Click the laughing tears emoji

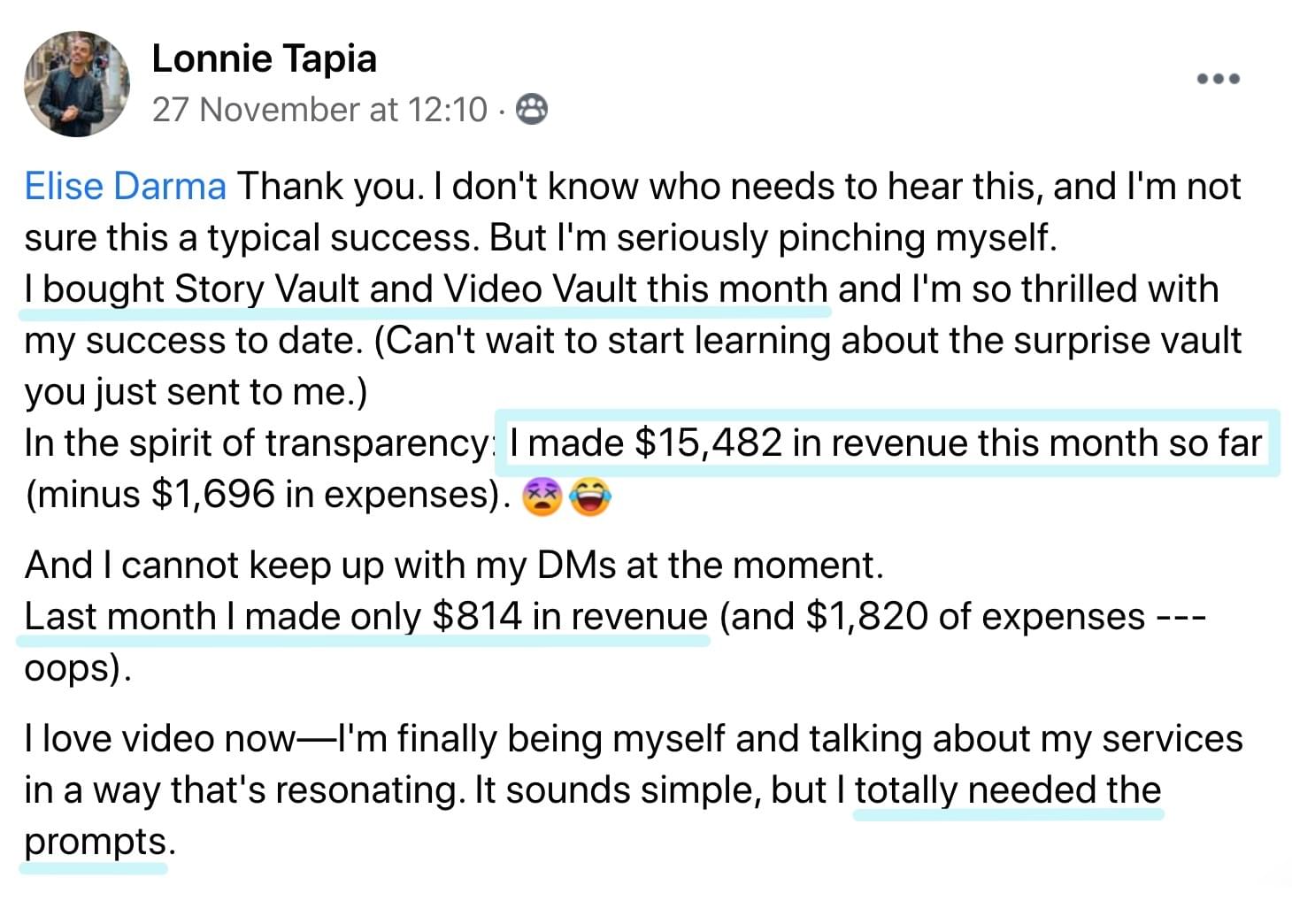590,497
